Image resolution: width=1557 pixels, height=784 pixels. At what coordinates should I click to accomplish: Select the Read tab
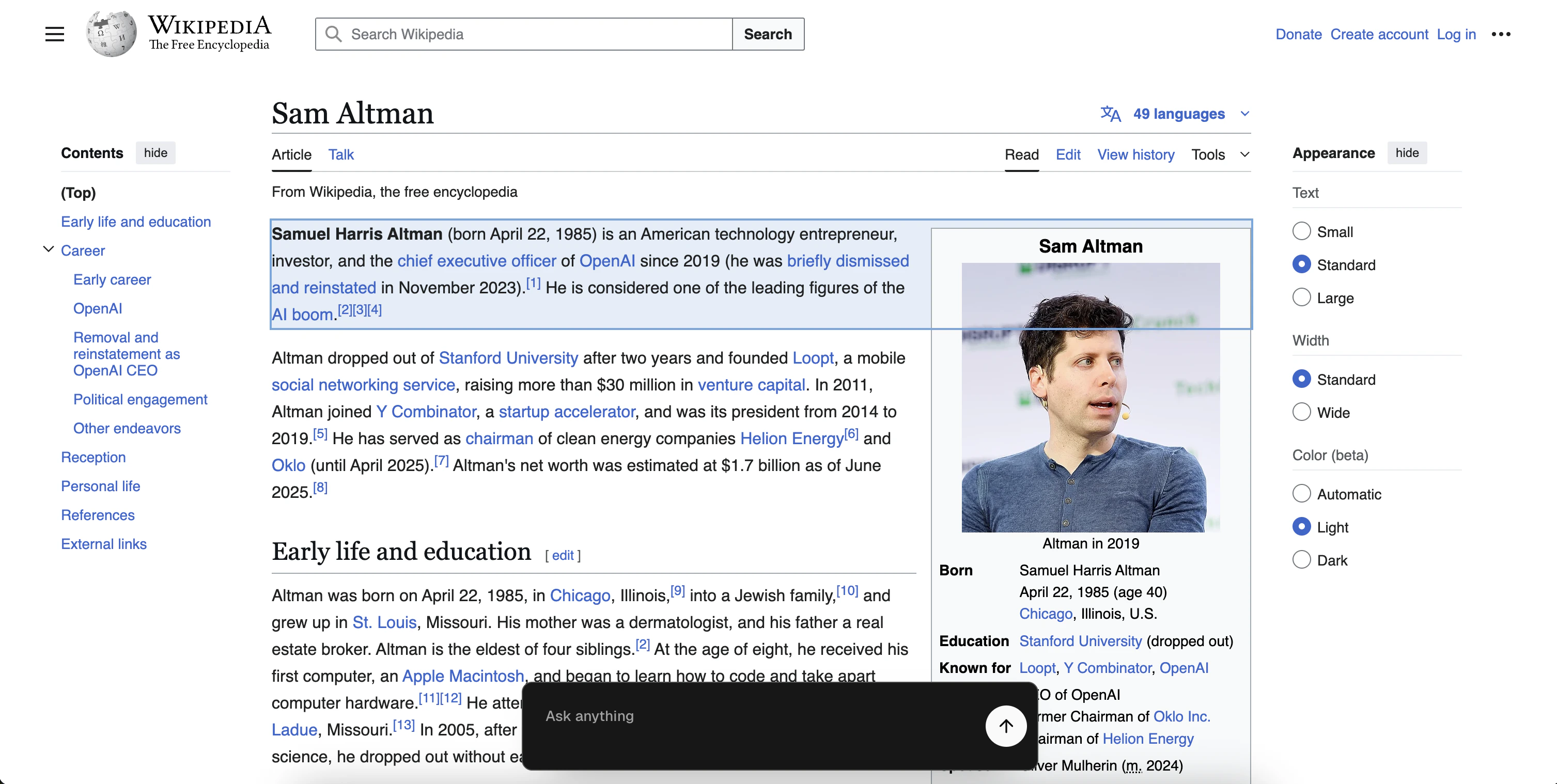(1021, 155)
